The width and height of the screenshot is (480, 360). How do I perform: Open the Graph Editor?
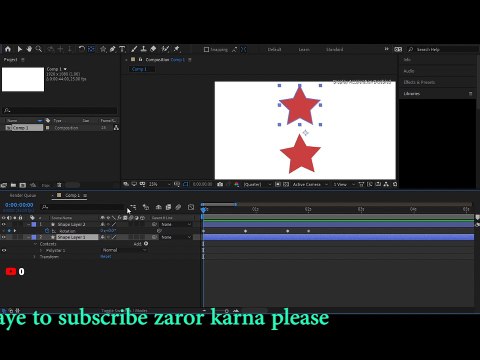[191, 207]
